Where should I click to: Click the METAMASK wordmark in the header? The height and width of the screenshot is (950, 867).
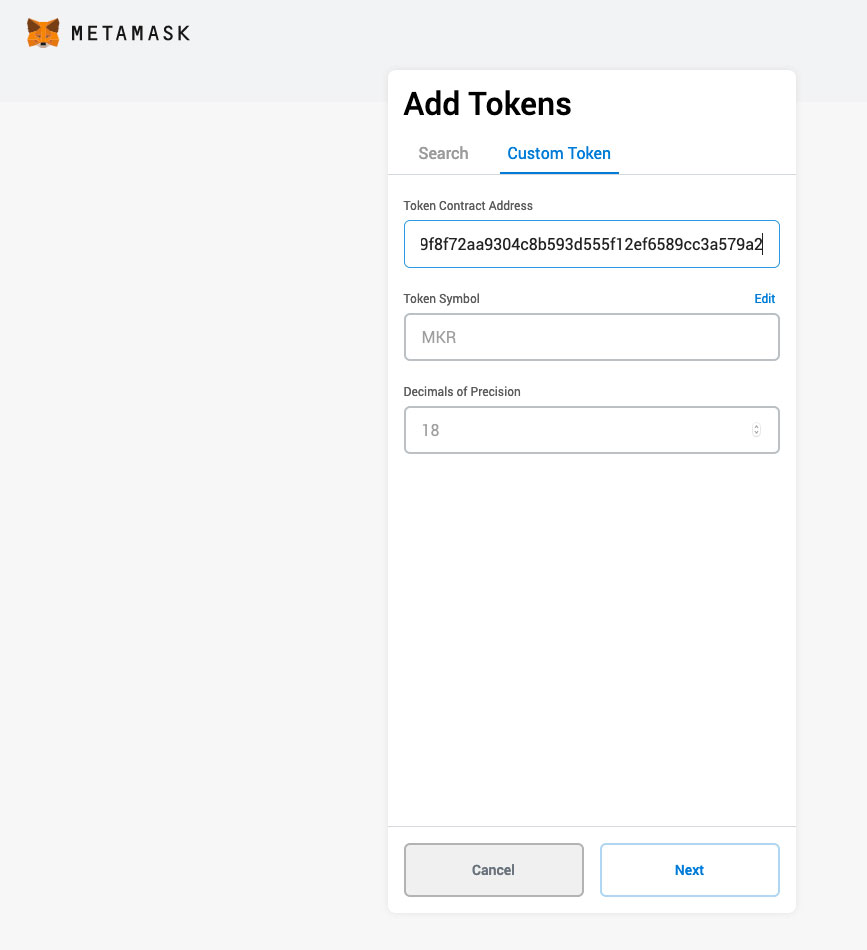[129, 31]
